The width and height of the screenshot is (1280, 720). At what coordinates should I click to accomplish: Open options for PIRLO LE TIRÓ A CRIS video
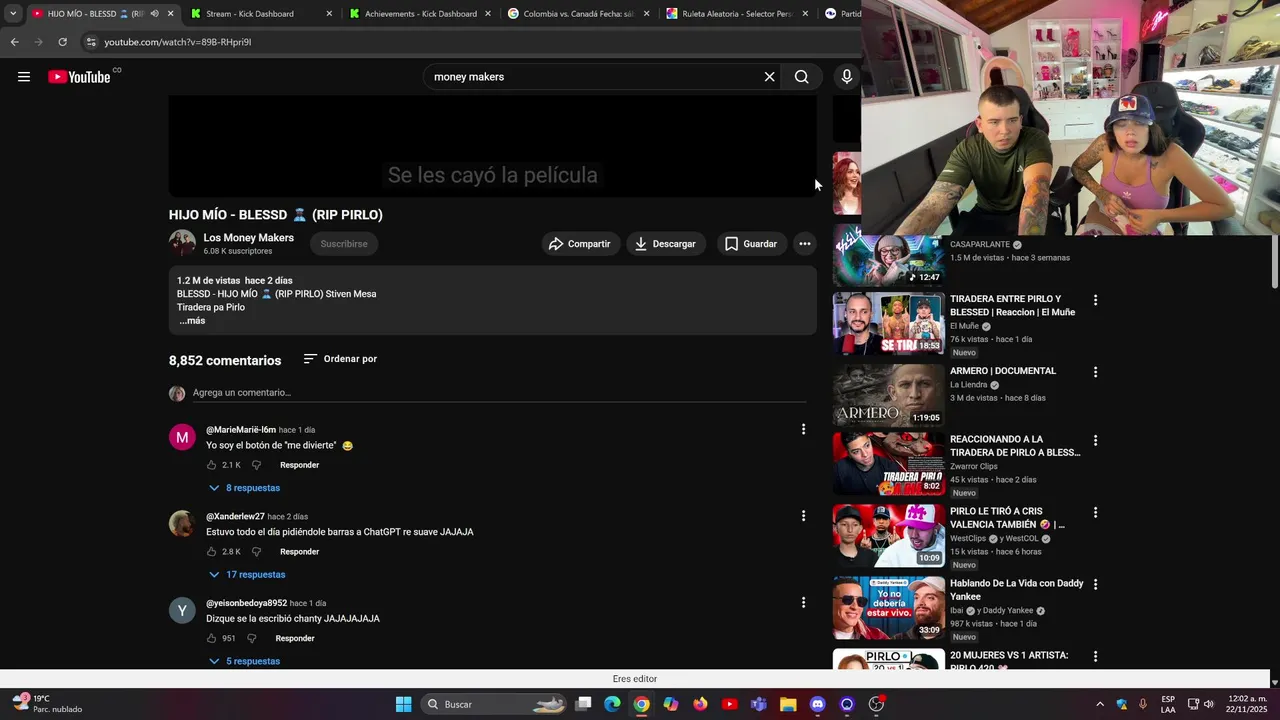click(x=1095, y=513)
